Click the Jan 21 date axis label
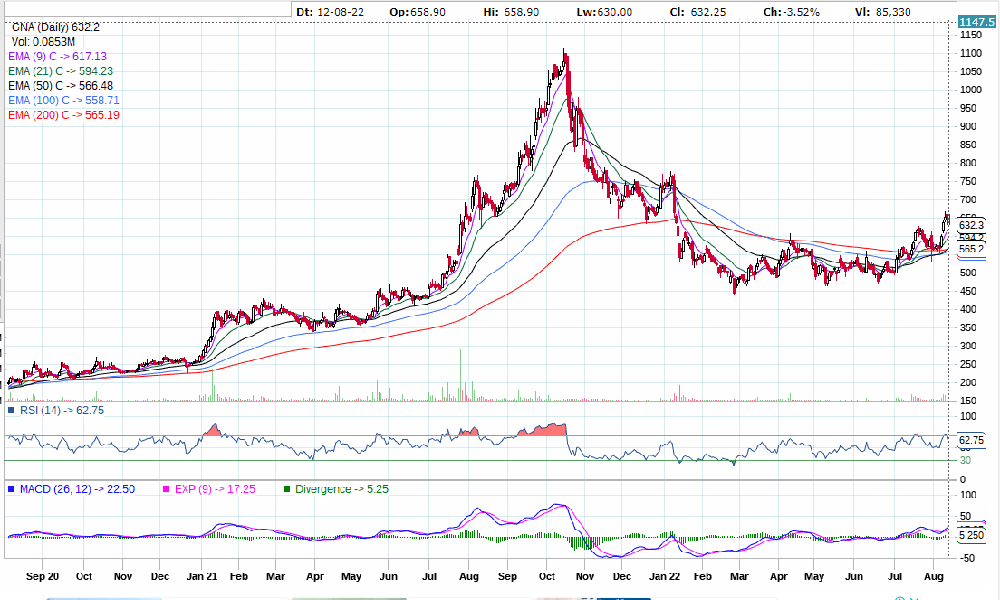1000x600 pixels. point(202,576)
